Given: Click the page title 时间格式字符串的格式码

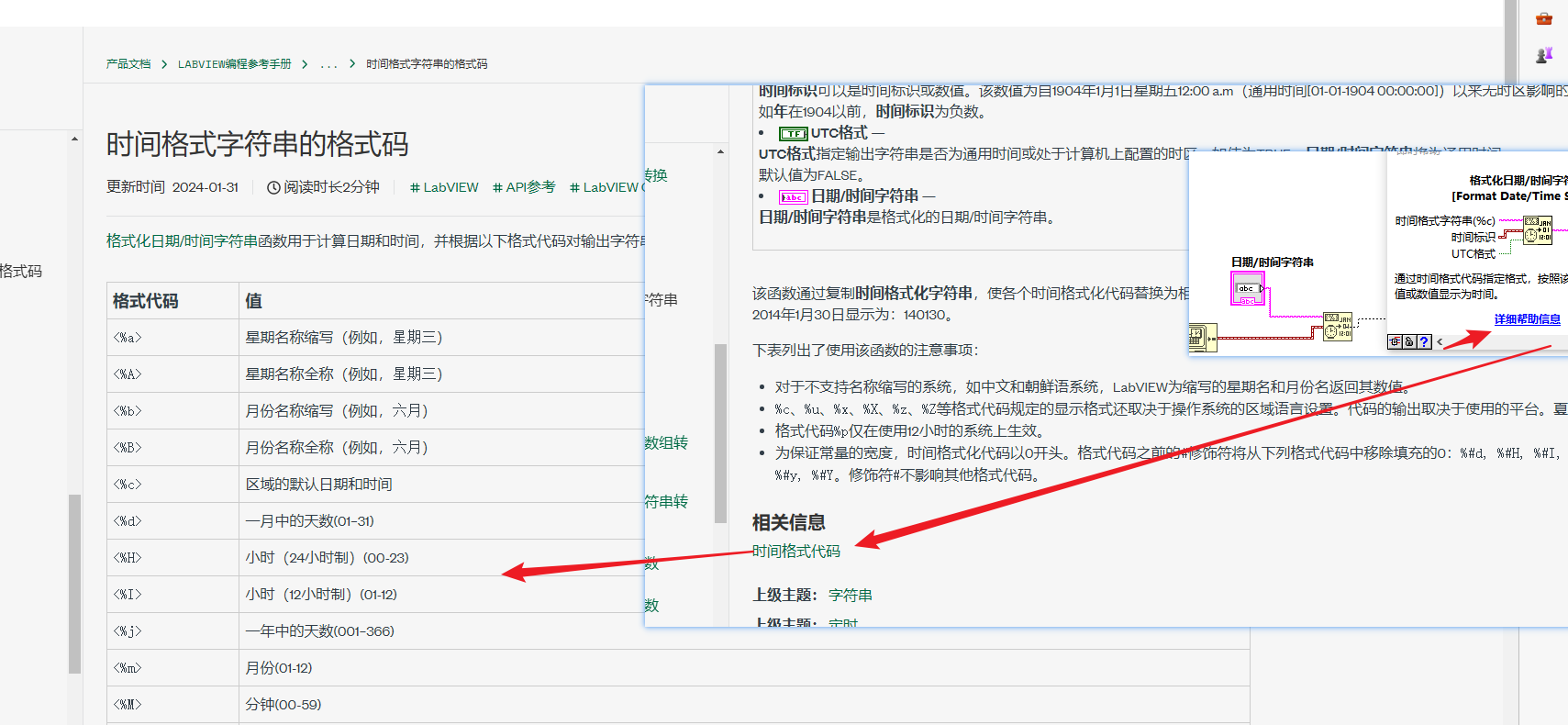Looking at the screenshot, I should (x=257, y=144).
